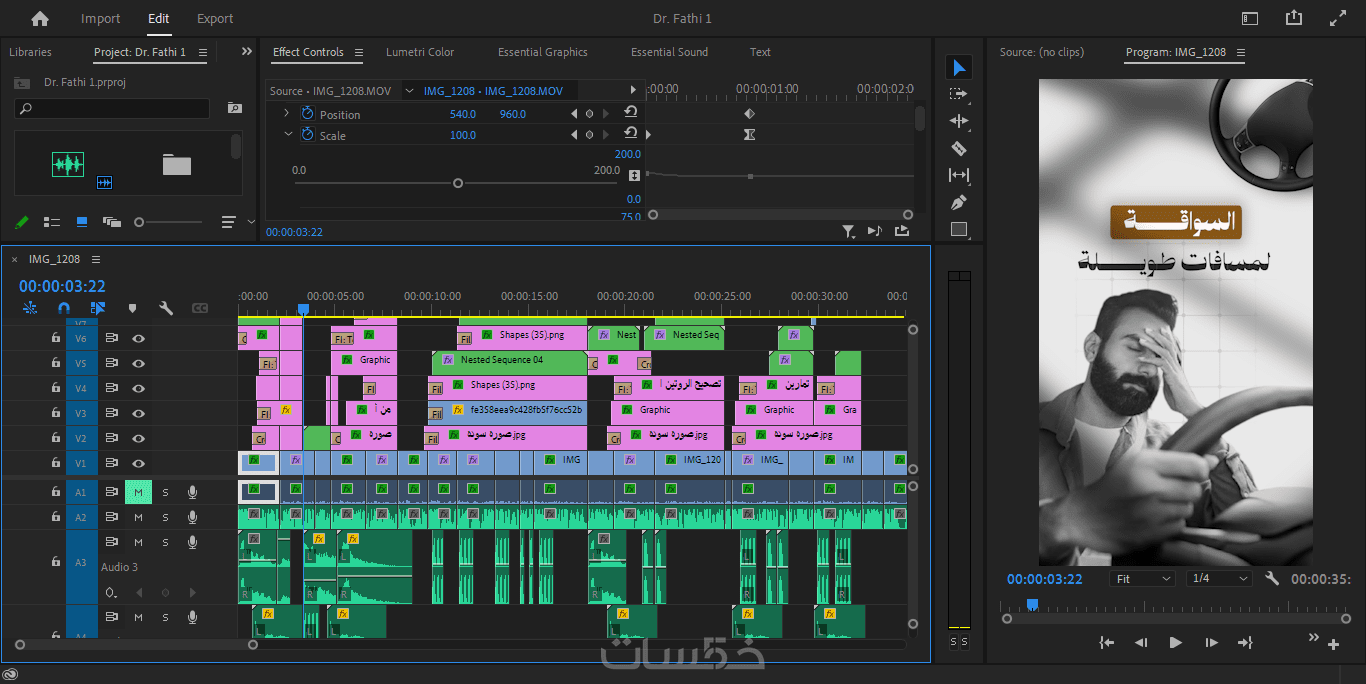The width and height of the screenshot is (1366, 684).
Task: Select the Track Select Forward tool
Action: [x=959, y=94]
